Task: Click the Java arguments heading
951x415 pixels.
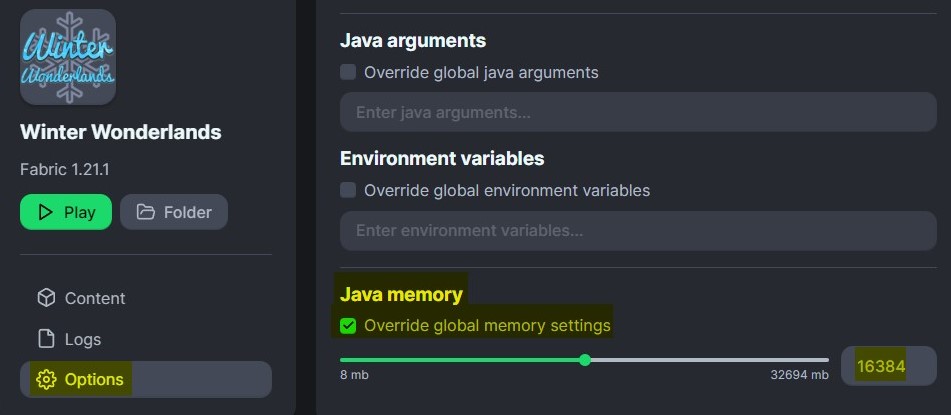Action: (x=412, y=41)
